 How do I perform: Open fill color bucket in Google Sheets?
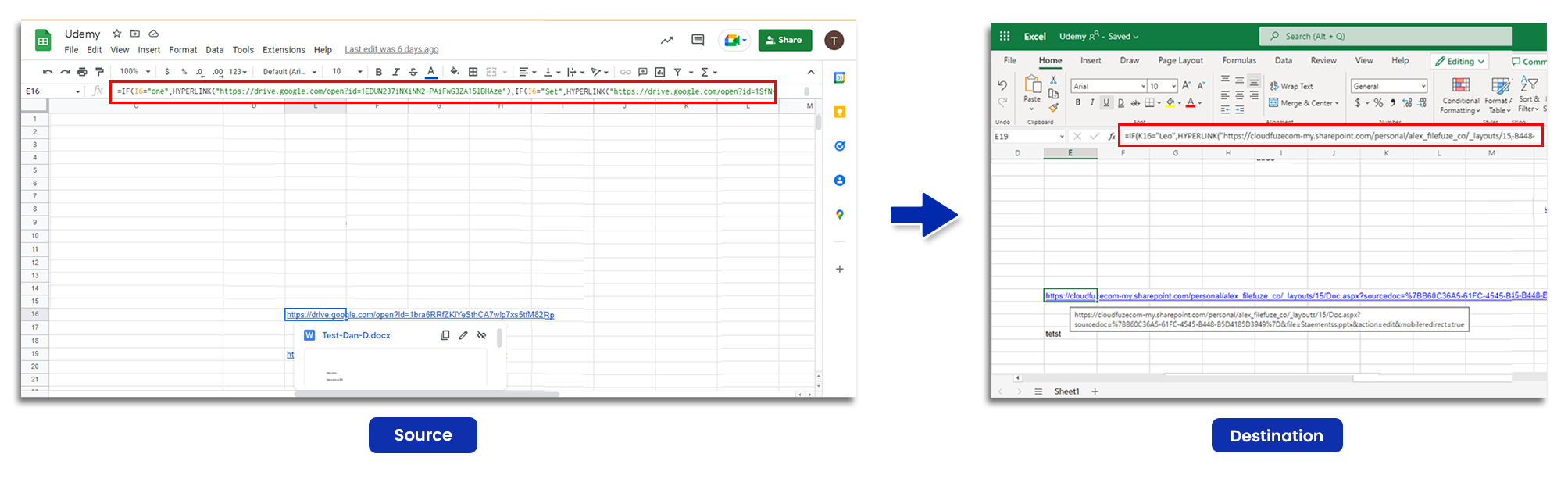(x=455, y=72)
